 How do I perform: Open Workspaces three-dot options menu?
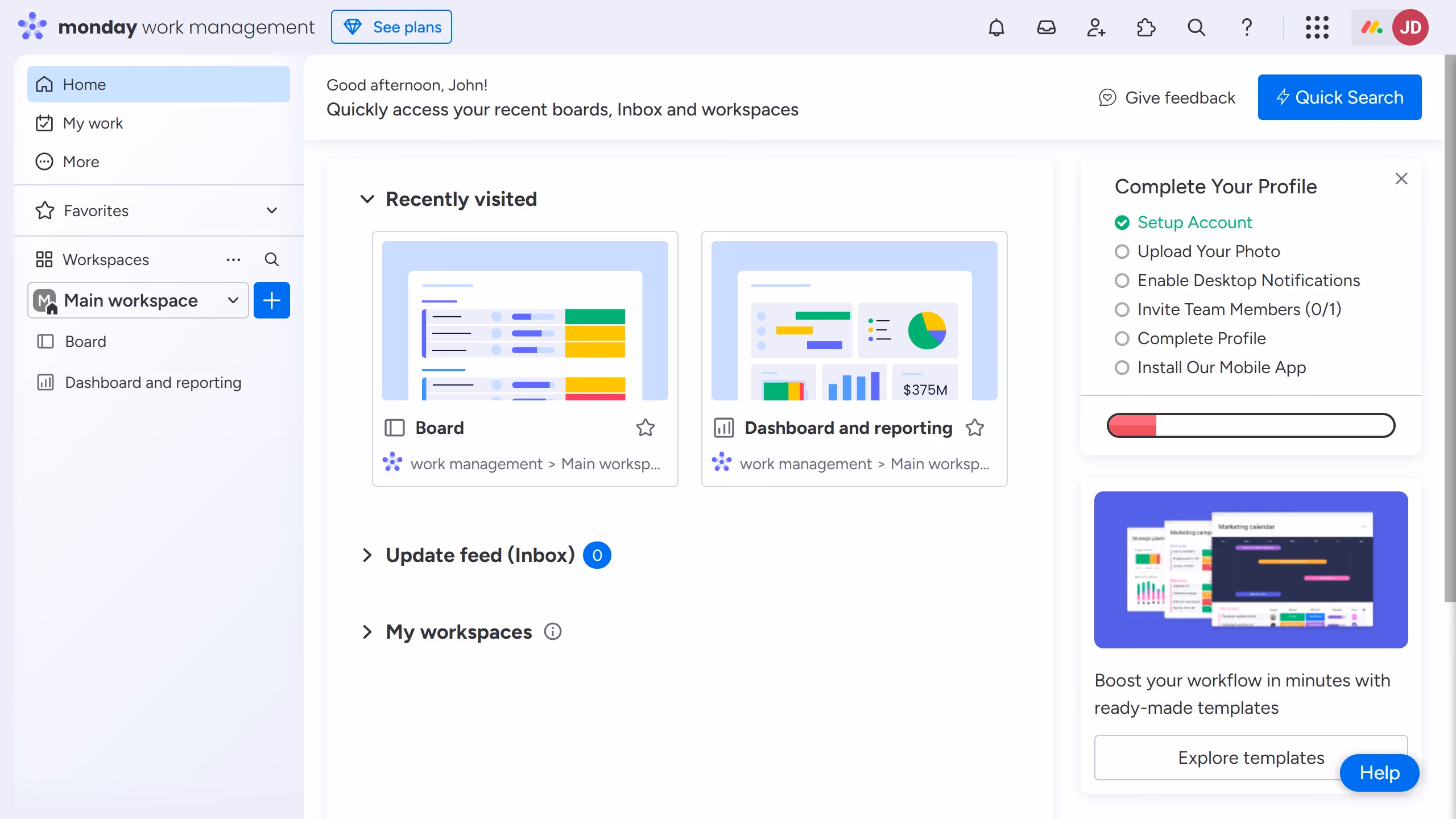233,259
